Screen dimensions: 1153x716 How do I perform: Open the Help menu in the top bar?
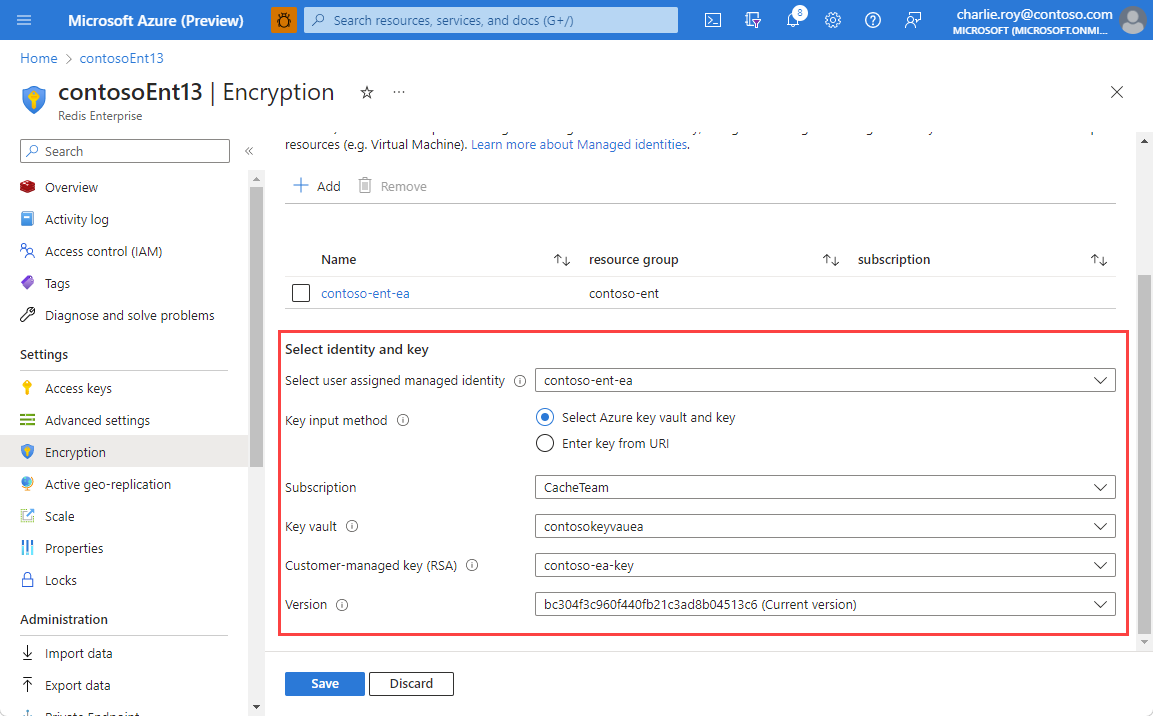click(x=872, y=20)
